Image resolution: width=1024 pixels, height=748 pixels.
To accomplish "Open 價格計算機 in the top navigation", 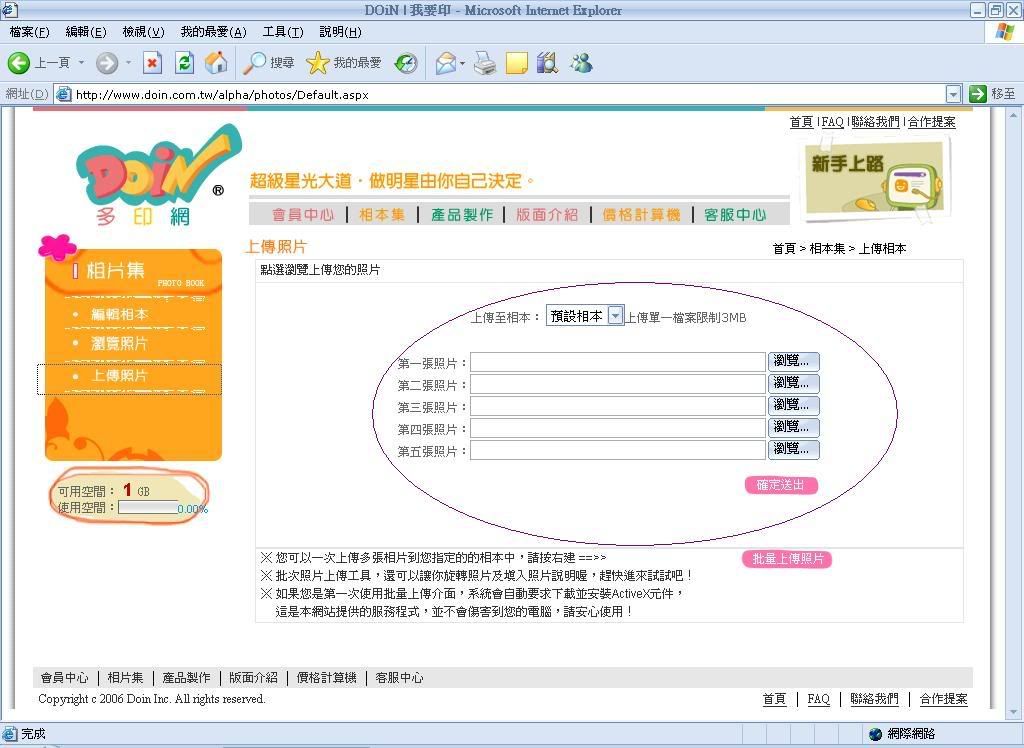I will [x=641, y=214].
